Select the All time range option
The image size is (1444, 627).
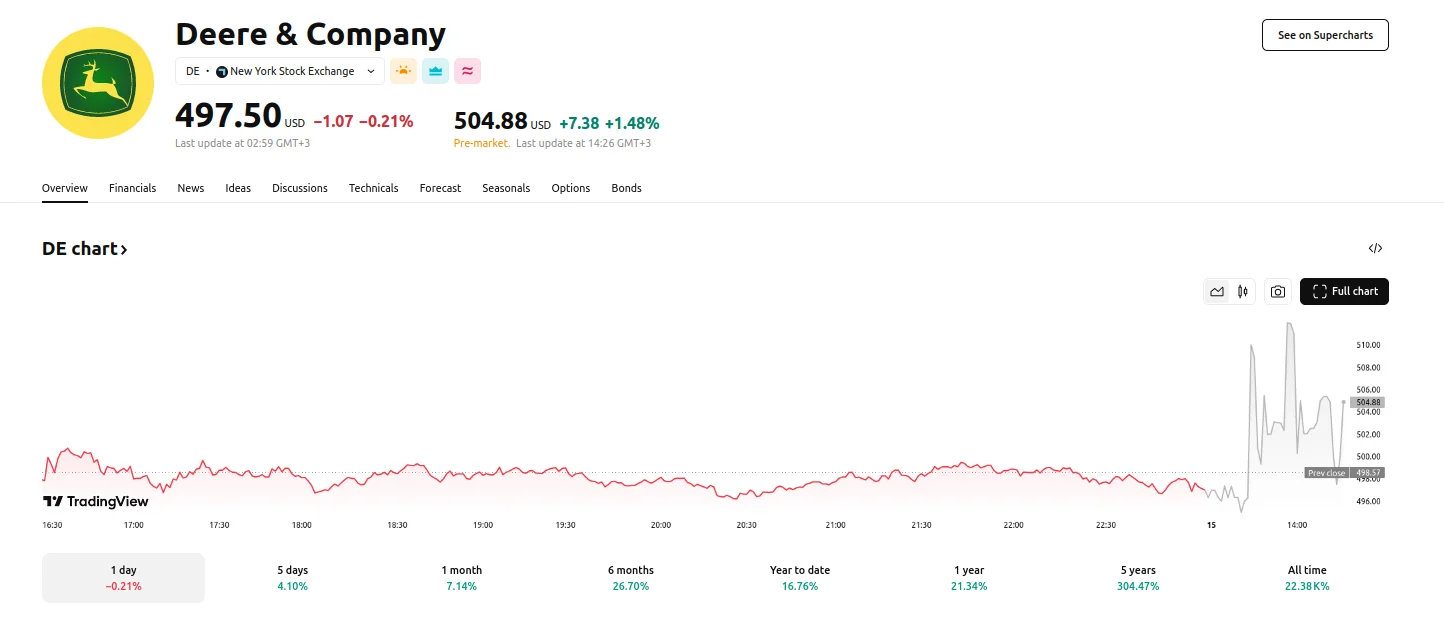pyautogui.click(x=1307, y=578)
